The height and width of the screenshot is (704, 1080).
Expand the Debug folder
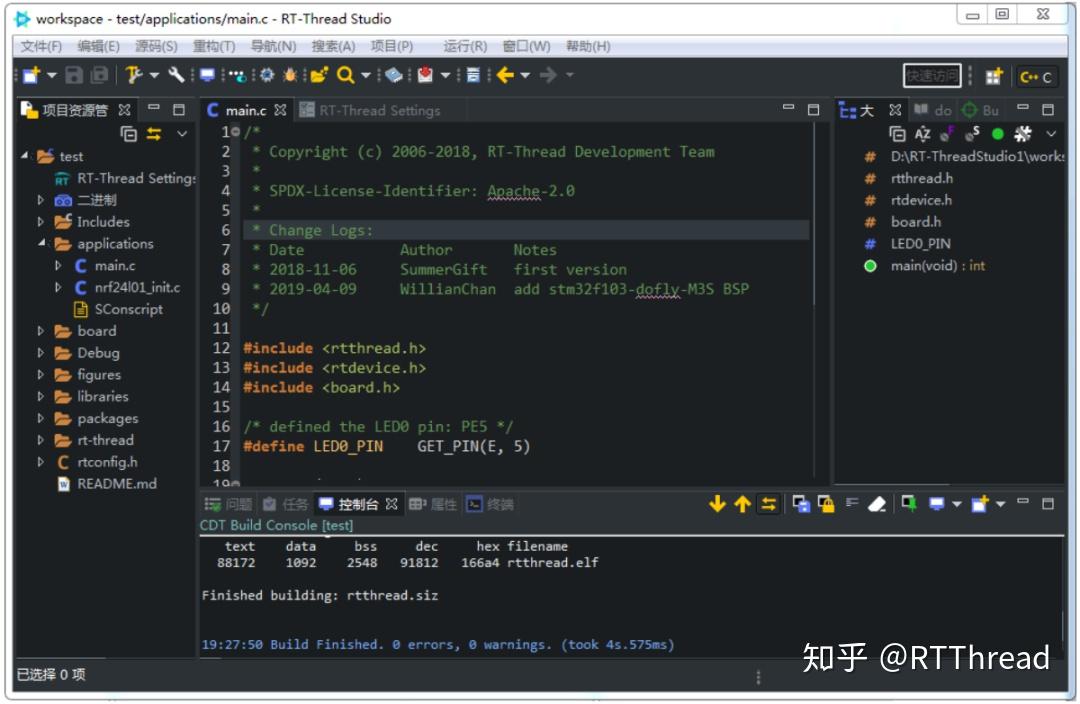click(41, 353)
